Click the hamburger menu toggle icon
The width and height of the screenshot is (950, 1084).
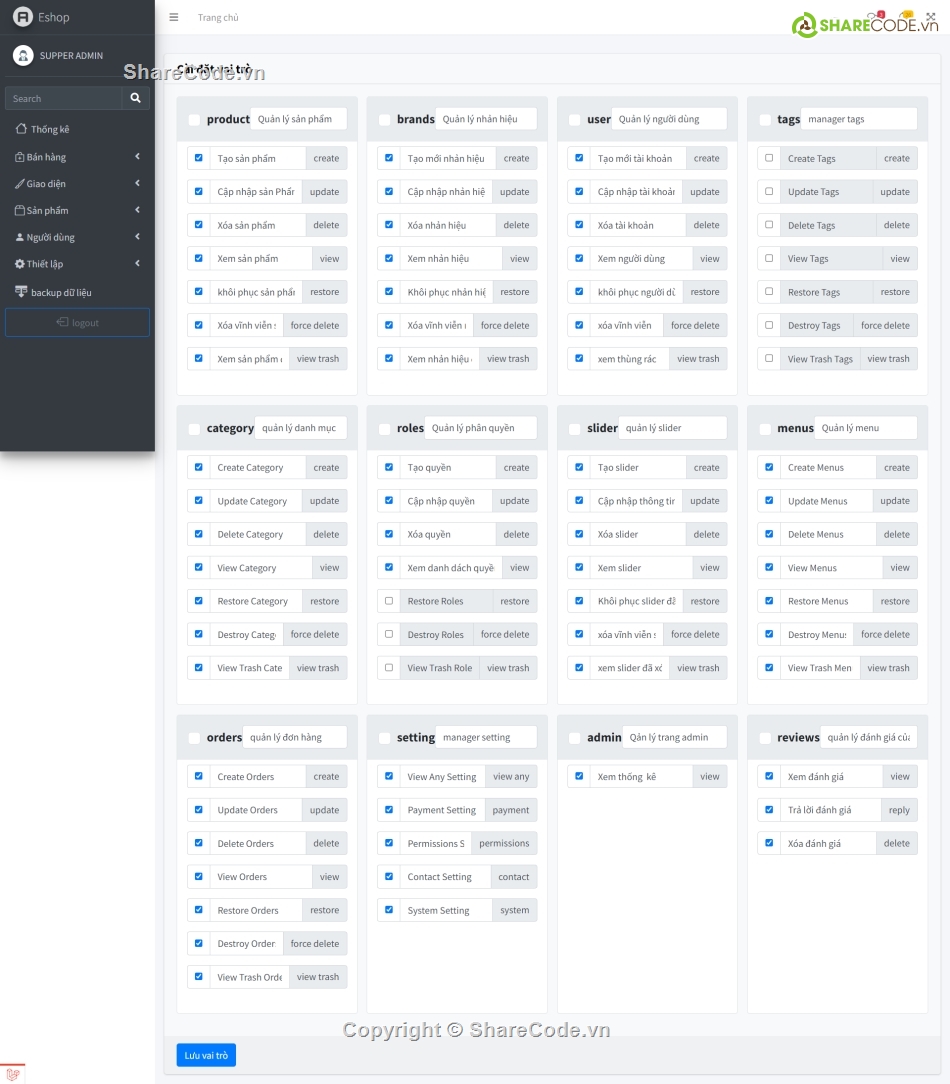coord(174,17)
